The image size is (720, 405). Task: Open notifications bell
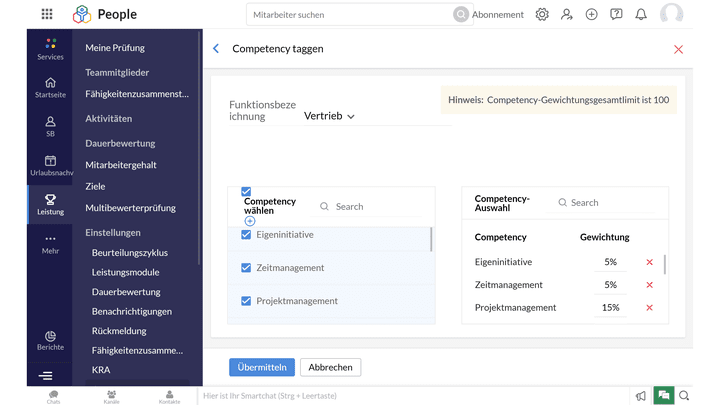click(x=641, y=14)
